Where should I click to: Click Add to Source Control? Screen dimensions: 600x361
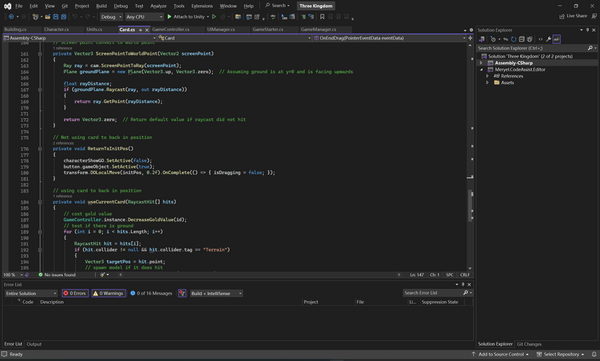[500, 354]
